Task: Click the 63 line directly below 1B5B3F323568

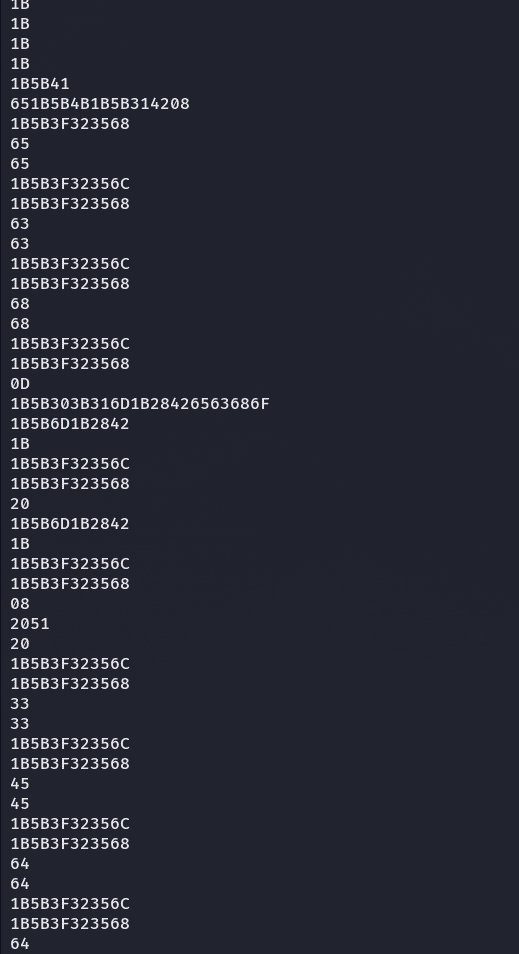Action: 20,224
